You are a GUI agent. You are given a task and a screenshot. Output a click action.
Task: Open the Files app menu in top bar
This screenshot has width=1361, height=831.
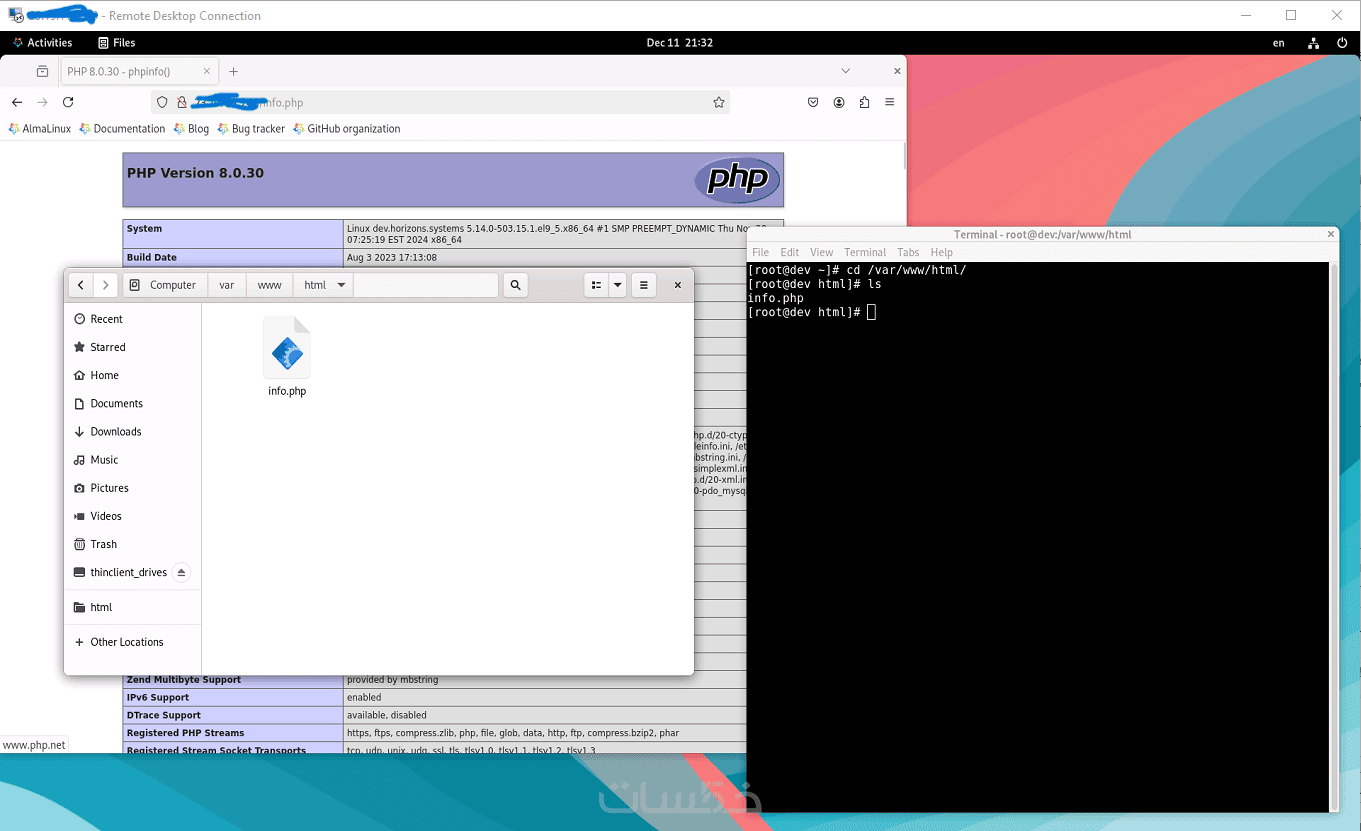point(116,43)
